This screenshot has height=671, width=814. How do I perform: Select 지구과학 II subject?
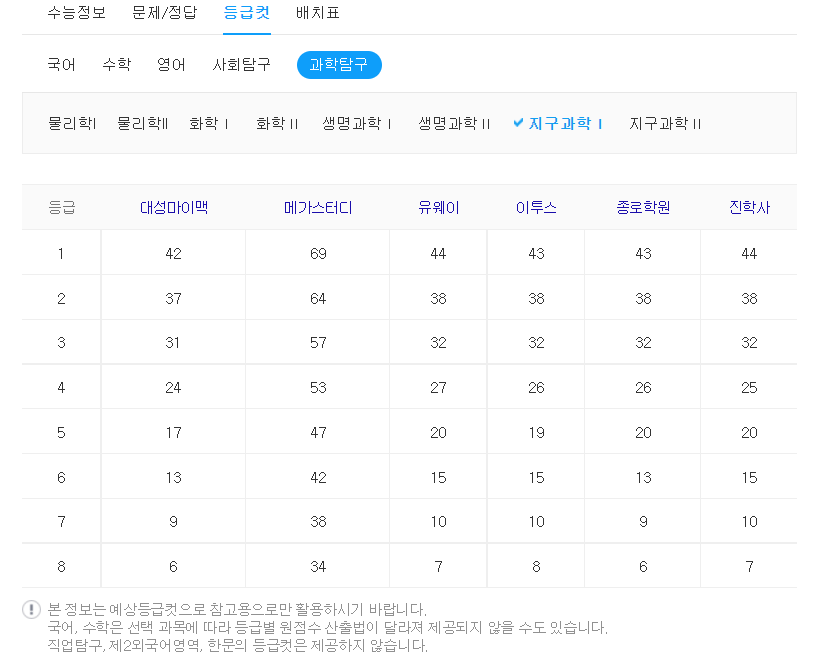[x=665, y=124]
